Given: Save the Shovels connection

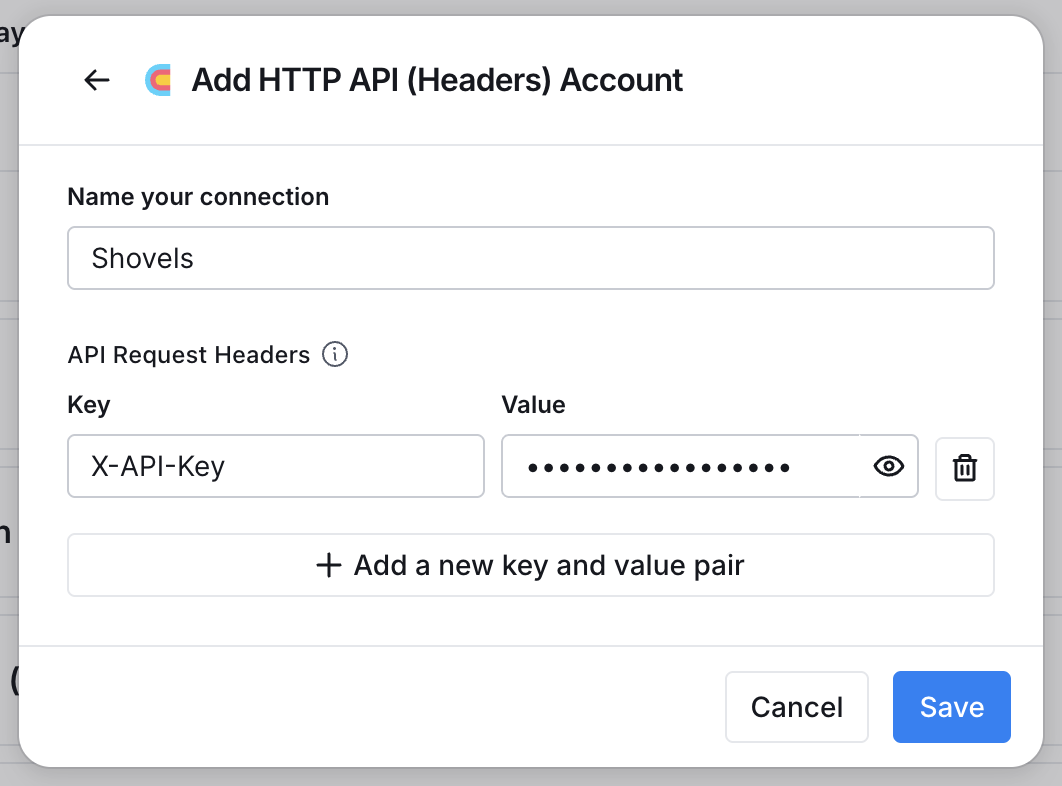Looking at the screenshot, I should pyautogui.click(x=952, y=707).
